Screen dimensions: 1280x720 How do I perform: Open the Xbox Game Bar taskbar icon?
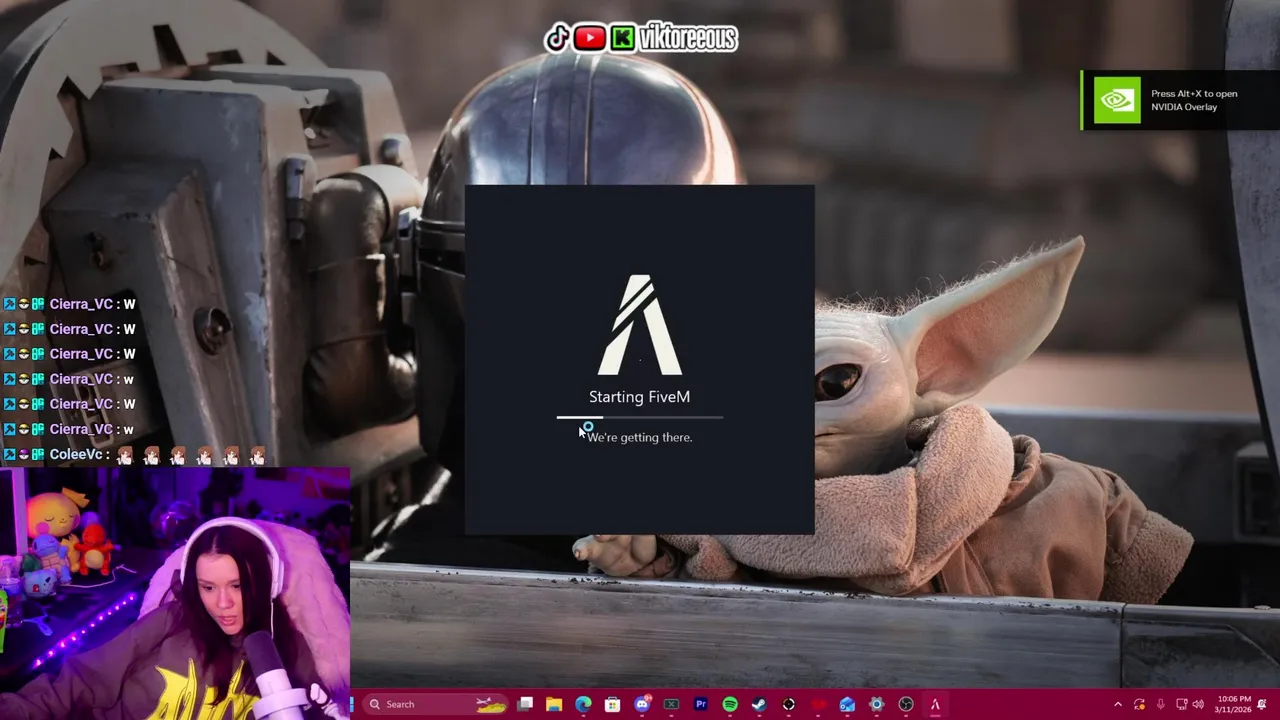(672, 704)
